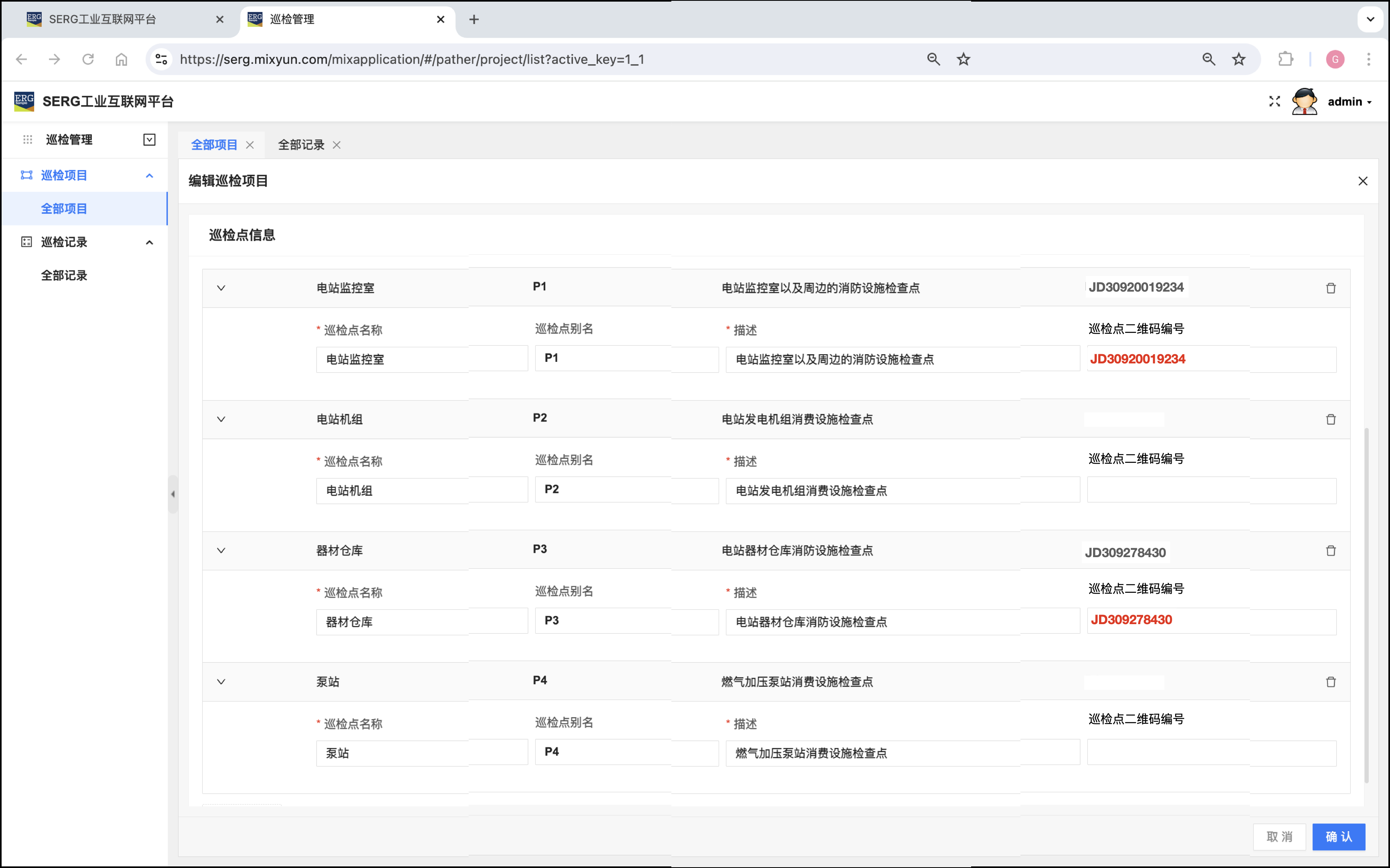Delete the 电站机组 row with the trash icon
Viewport: 1390px width, 868px height.
pos(1330,419)
